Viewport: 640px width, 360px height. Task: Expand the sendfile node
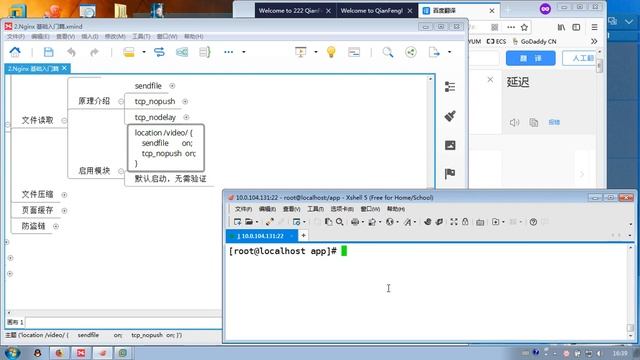[172, 86]
